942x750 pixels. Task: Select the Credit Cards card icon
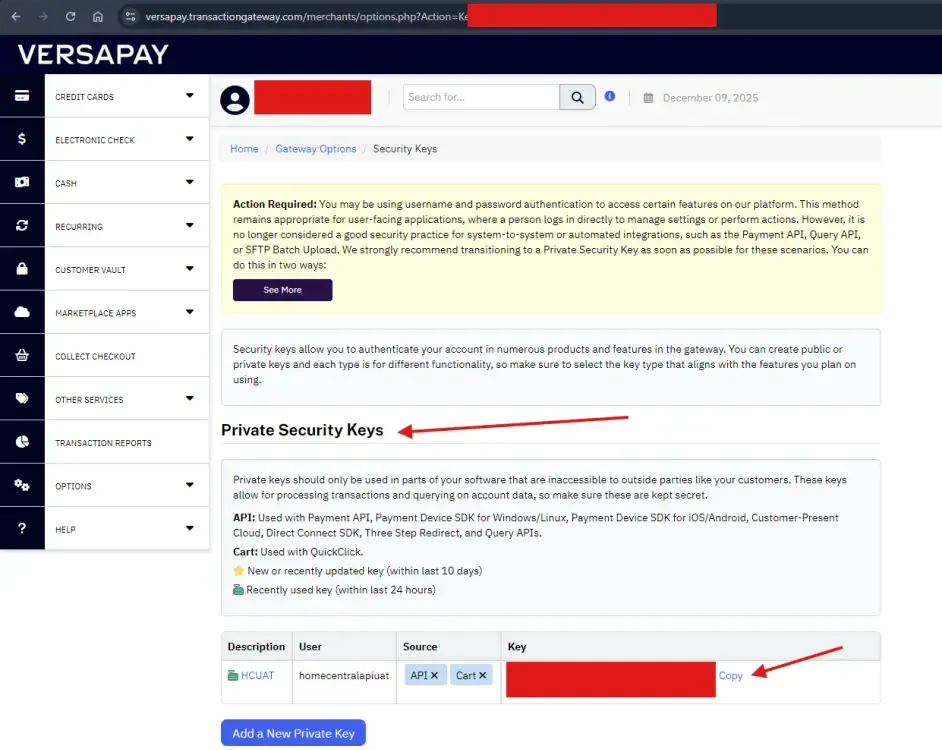[22, 96]
